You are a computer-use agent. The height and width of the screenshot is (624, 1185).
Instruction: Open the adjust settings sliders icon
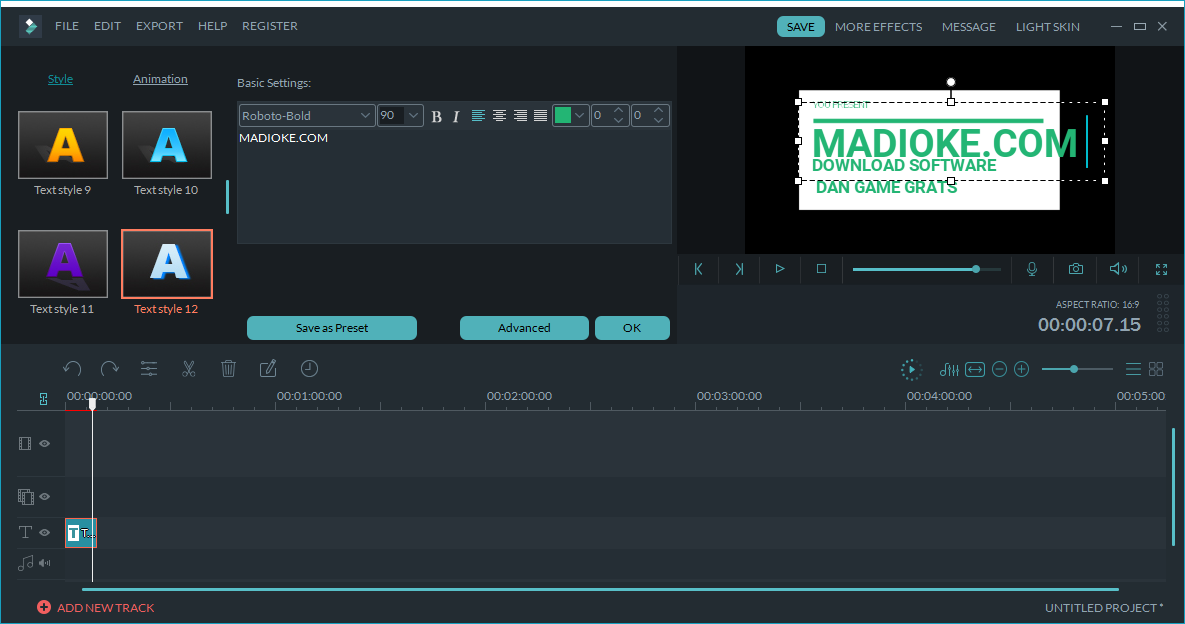[x=149, y=369]
